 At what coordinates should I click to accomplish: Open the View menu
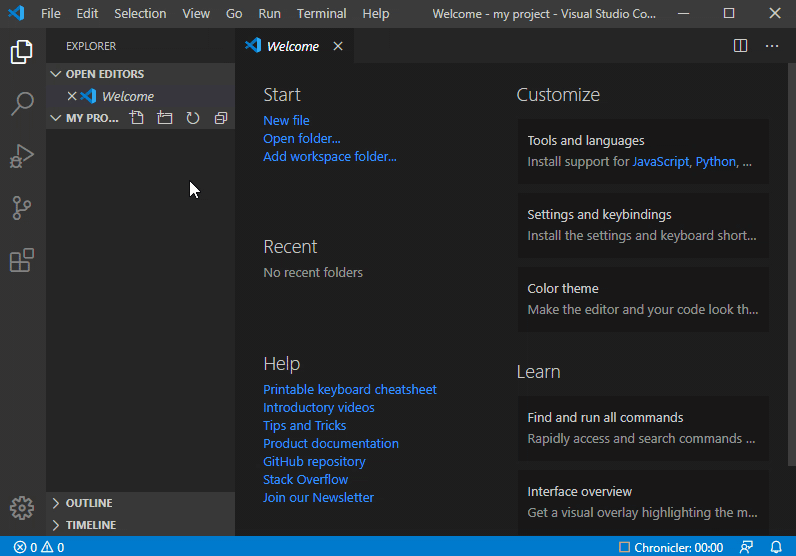coord(196,14)
